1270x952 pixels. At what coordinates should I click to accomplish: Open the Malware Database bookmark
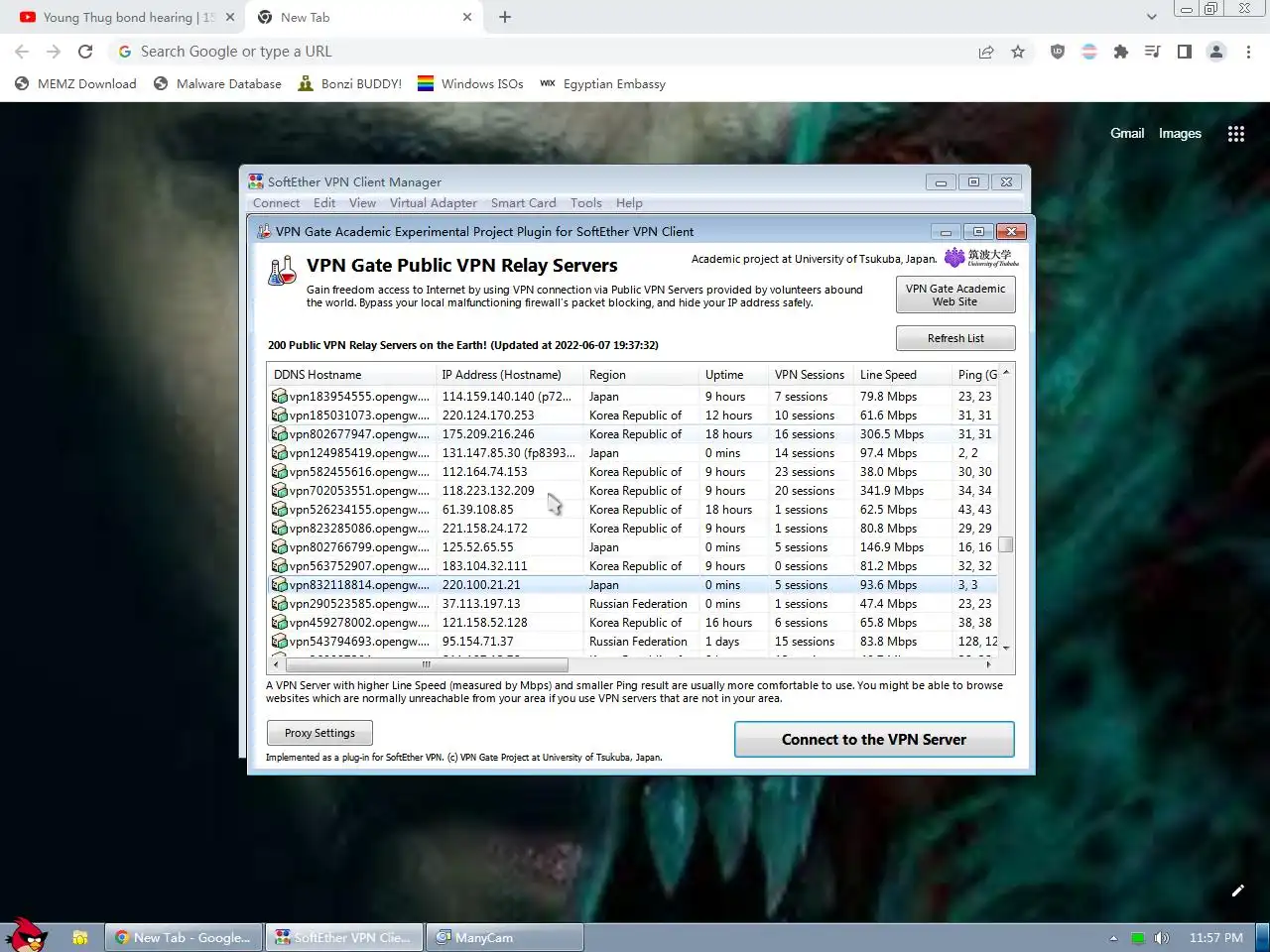pos(217,84)
